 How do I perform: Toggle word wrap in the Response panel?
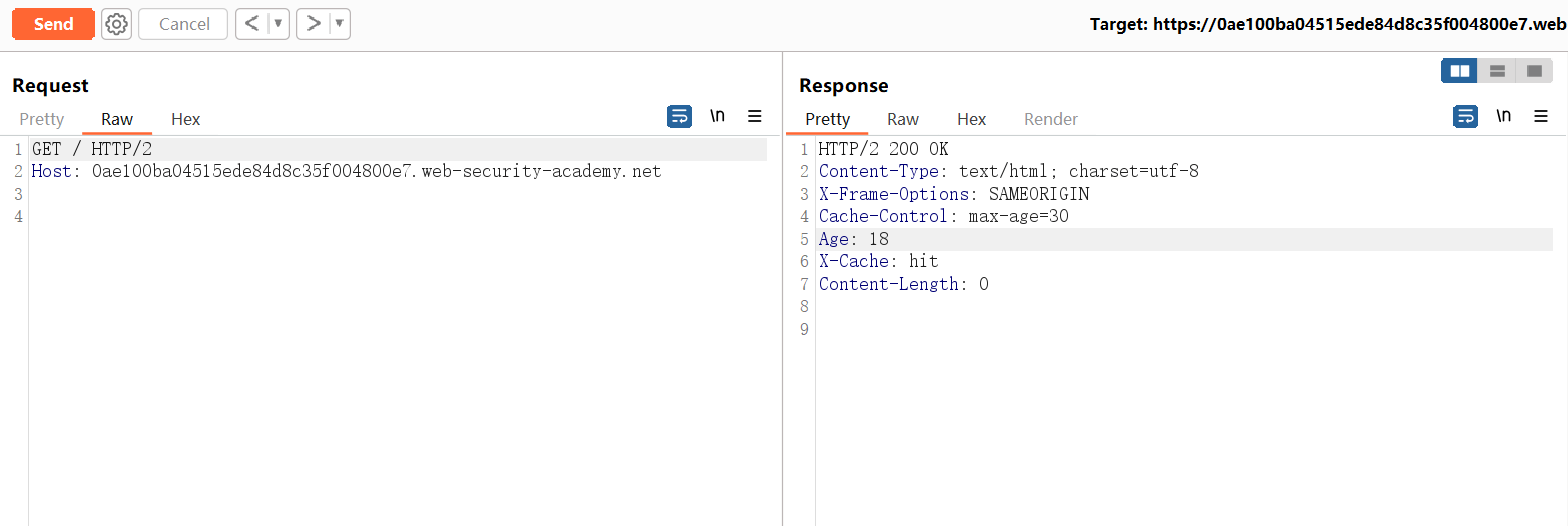1465,117
